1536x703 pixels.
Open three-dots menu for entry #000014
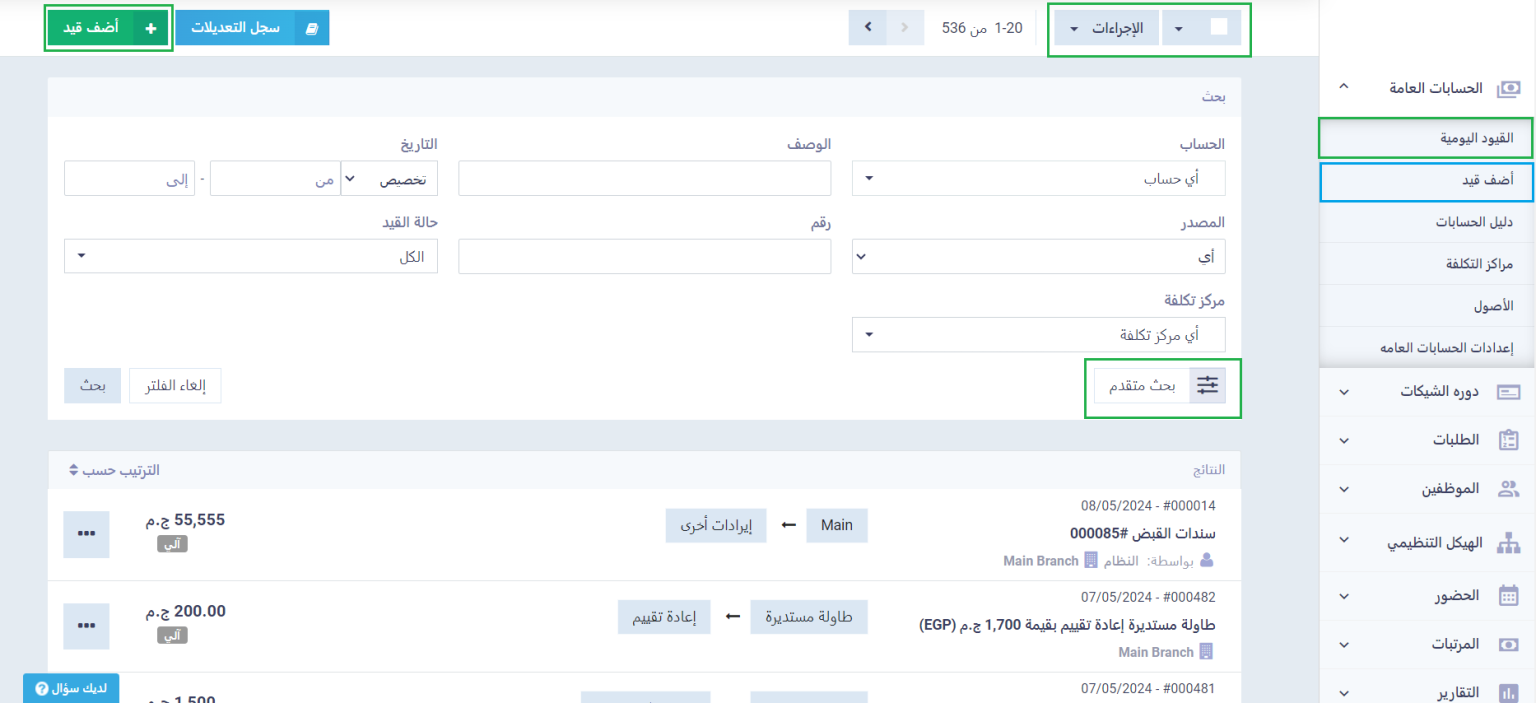86,534
